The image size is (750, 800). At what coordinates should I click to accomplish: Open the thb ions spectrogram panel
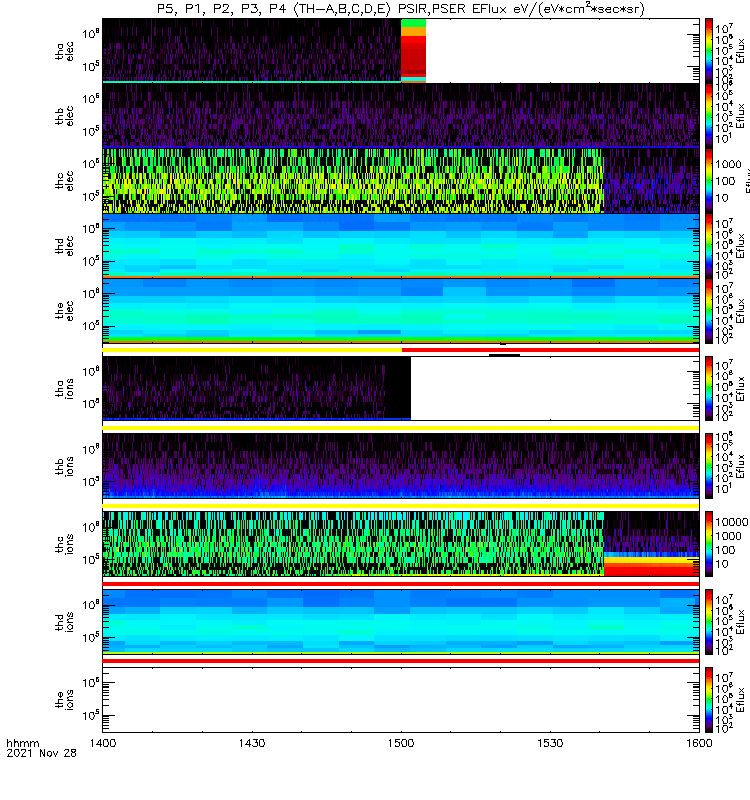tap(401, 466)
